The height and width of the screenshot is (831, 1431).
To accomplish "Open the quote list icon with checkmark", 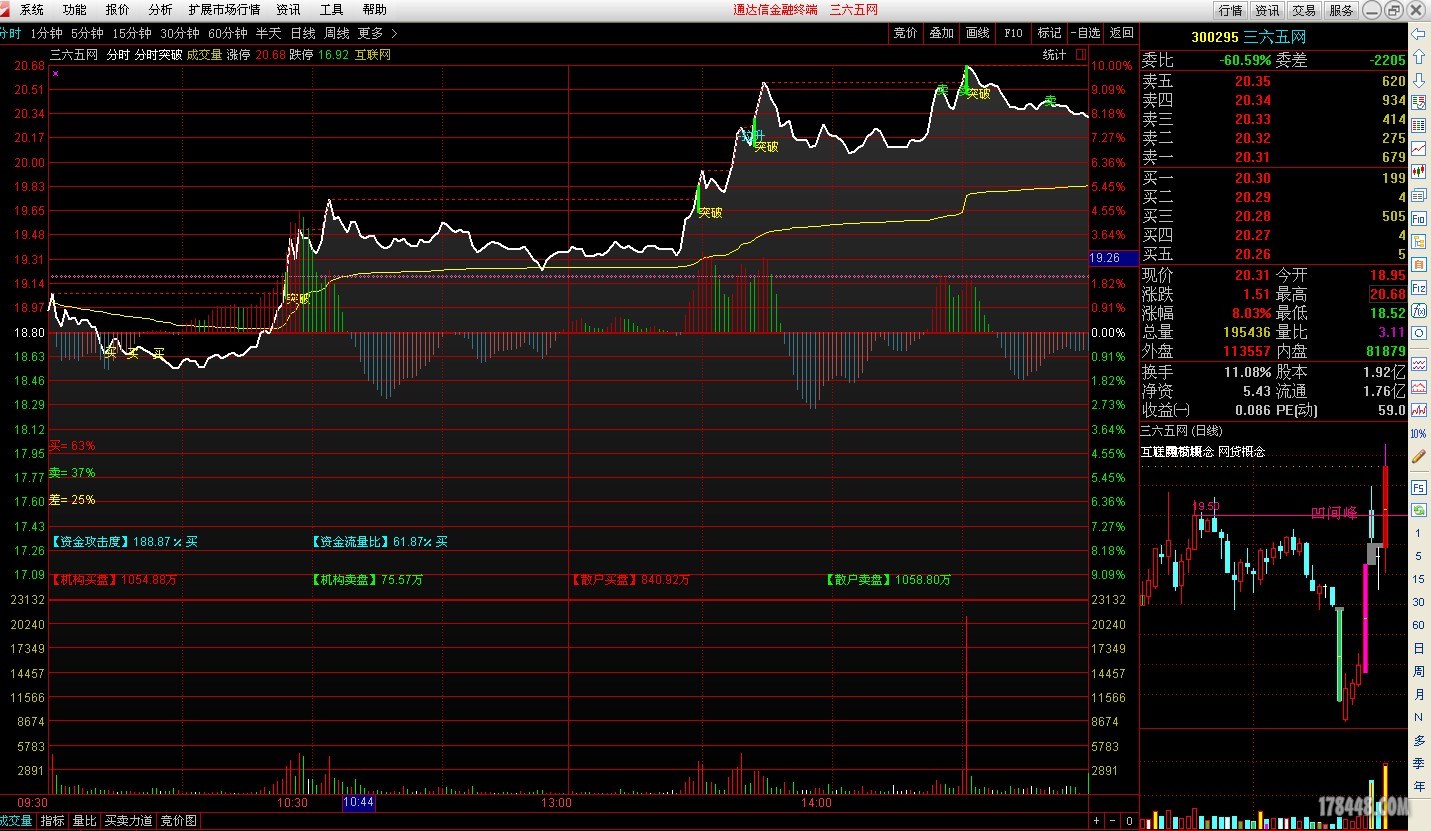I will pyautogui.click(x=1417, y=102).
